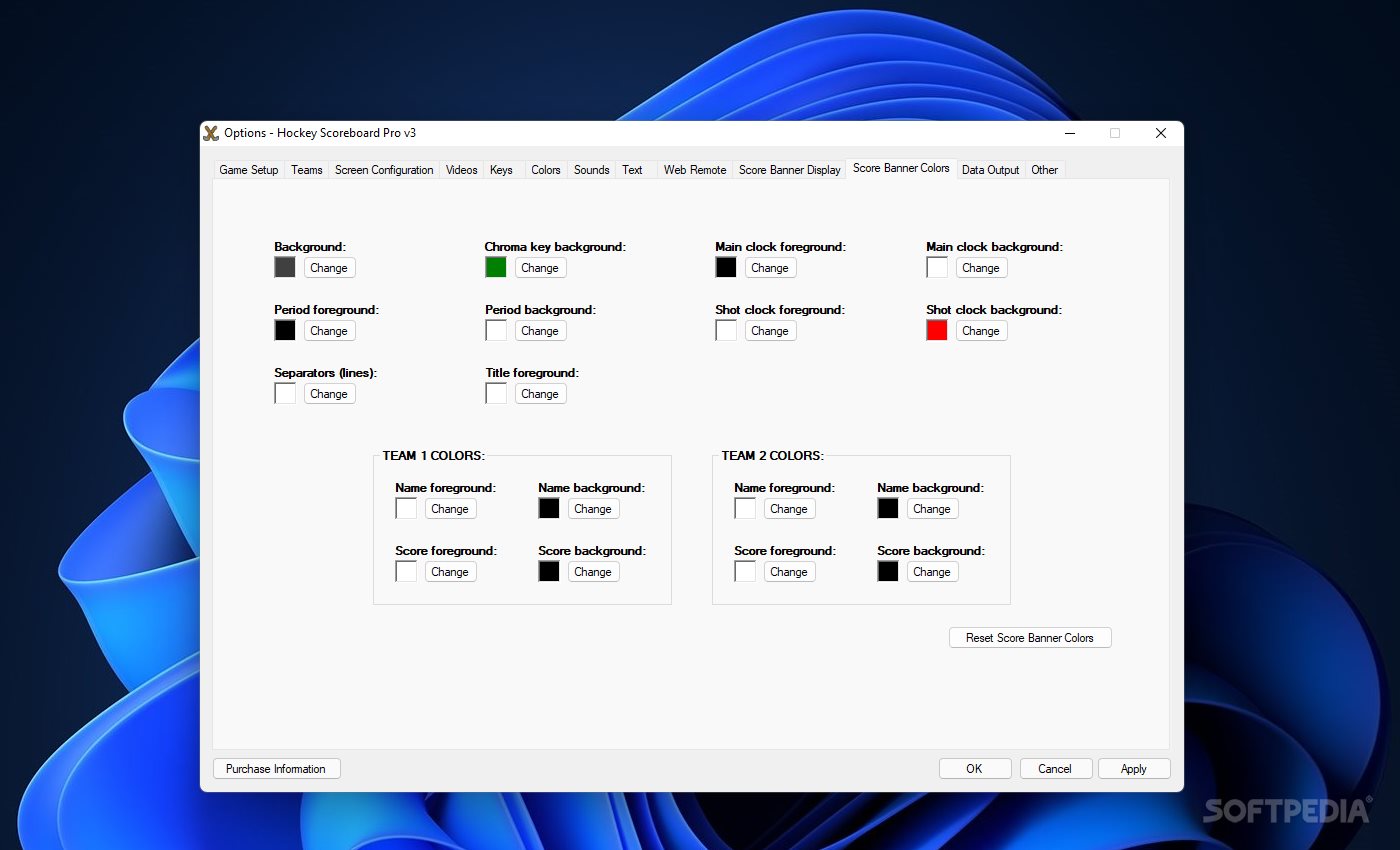Click the black Period foreground swatch
Screen dimensions: 1400x850
point(285,330)
